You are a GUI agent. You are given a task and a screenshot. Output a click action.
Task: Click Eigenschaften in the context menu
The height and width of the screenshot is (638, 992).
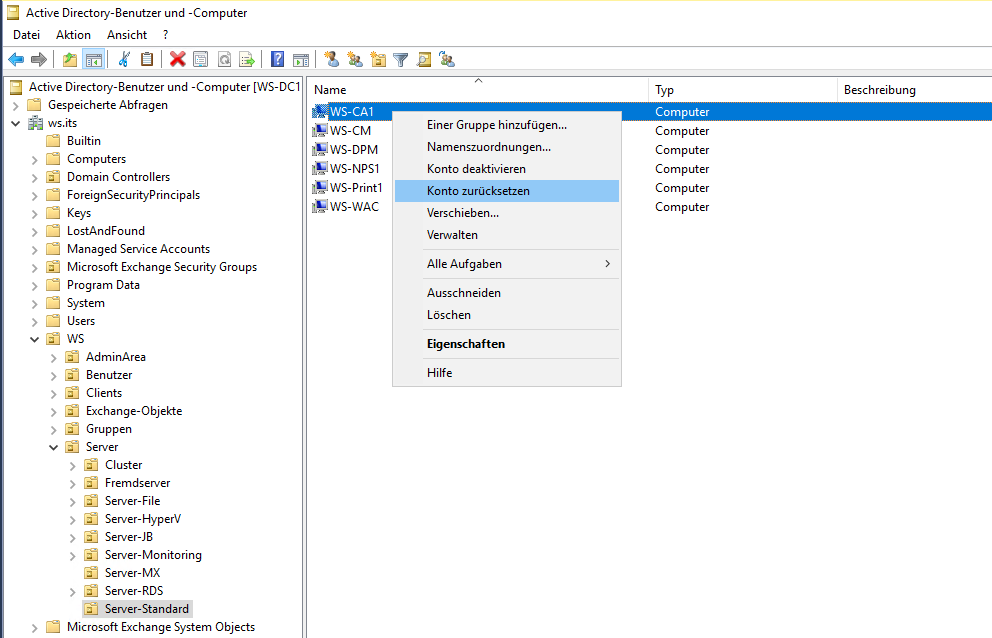(x=507, y=344)
